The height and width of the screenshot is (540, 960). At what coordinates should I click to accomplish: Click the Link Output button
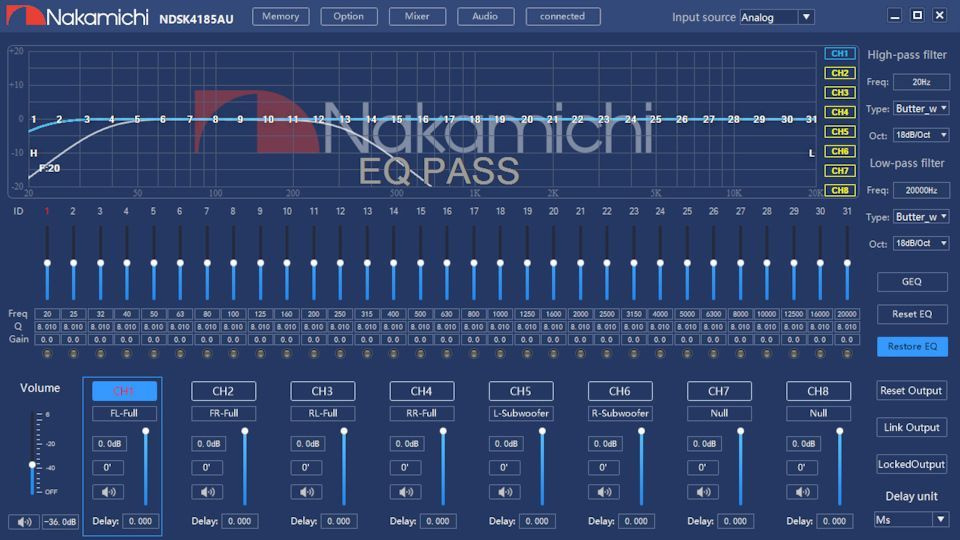tap(911, 427)
